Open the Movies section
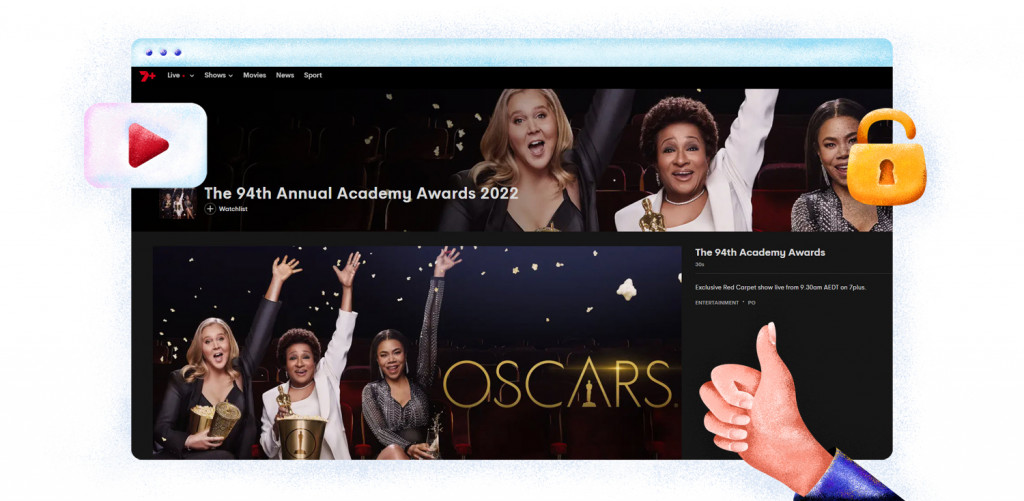 point(255,75)
